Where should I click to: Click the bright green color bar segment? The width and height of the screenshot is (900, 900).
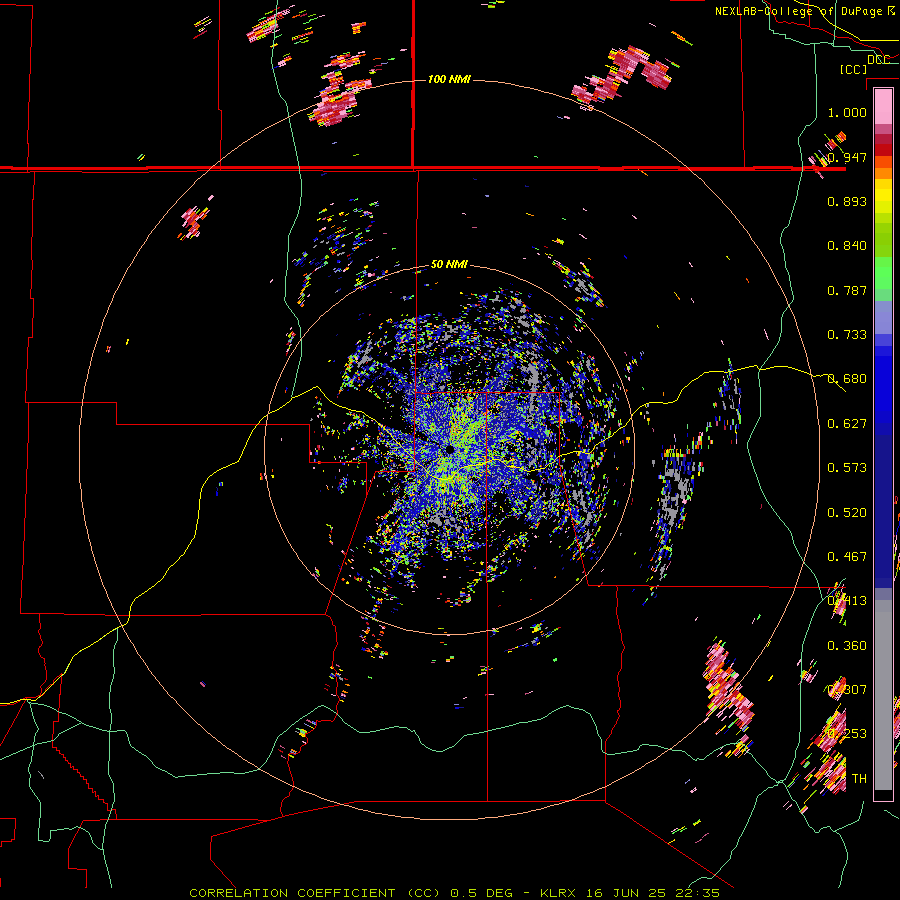pyautogui.click(x=883, y=273)
